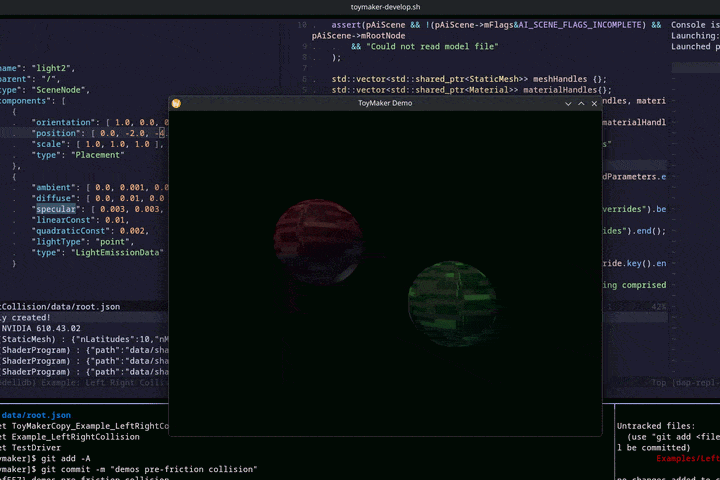Click the git commit command line
This screenshot has width=720, height=480.
pos(129,469)
